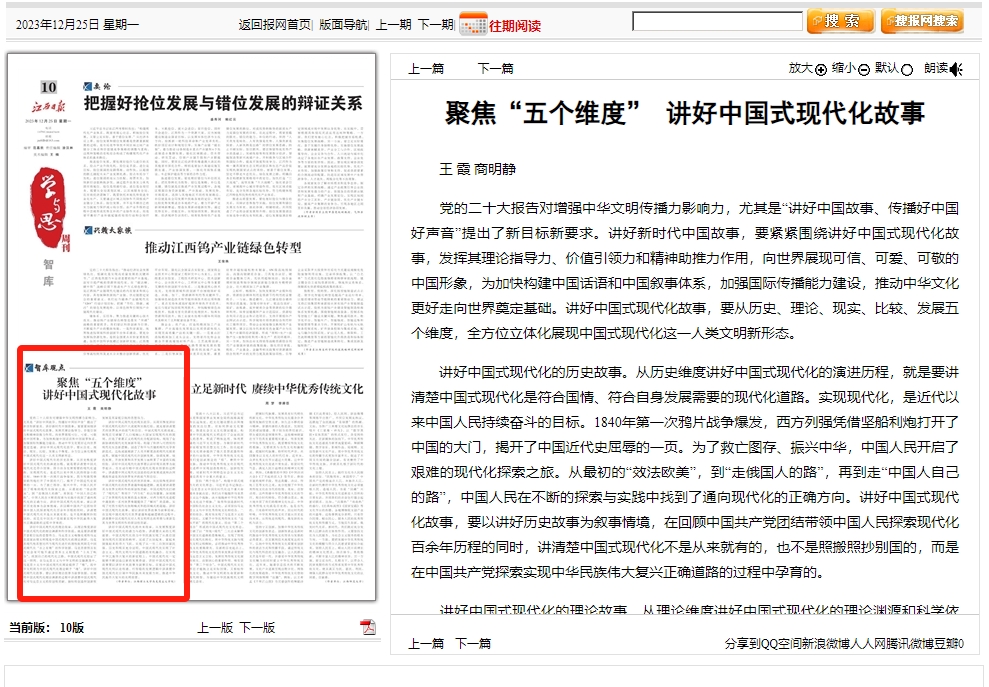Open 往期阅读 past issues link

(514, 26)
